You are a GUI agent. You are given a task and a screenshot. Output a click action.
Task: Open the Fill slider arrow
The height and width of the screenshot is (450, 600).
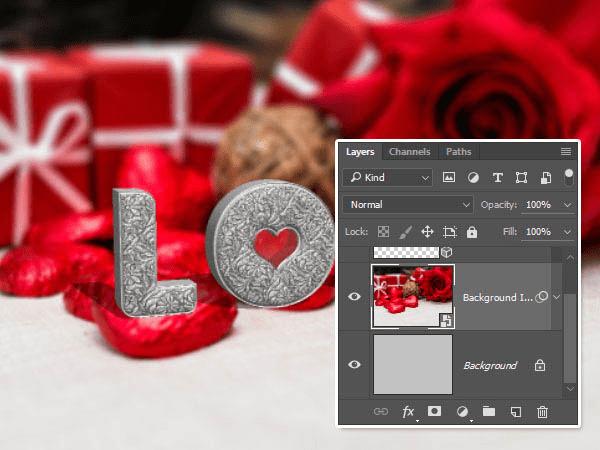point(567,232)
